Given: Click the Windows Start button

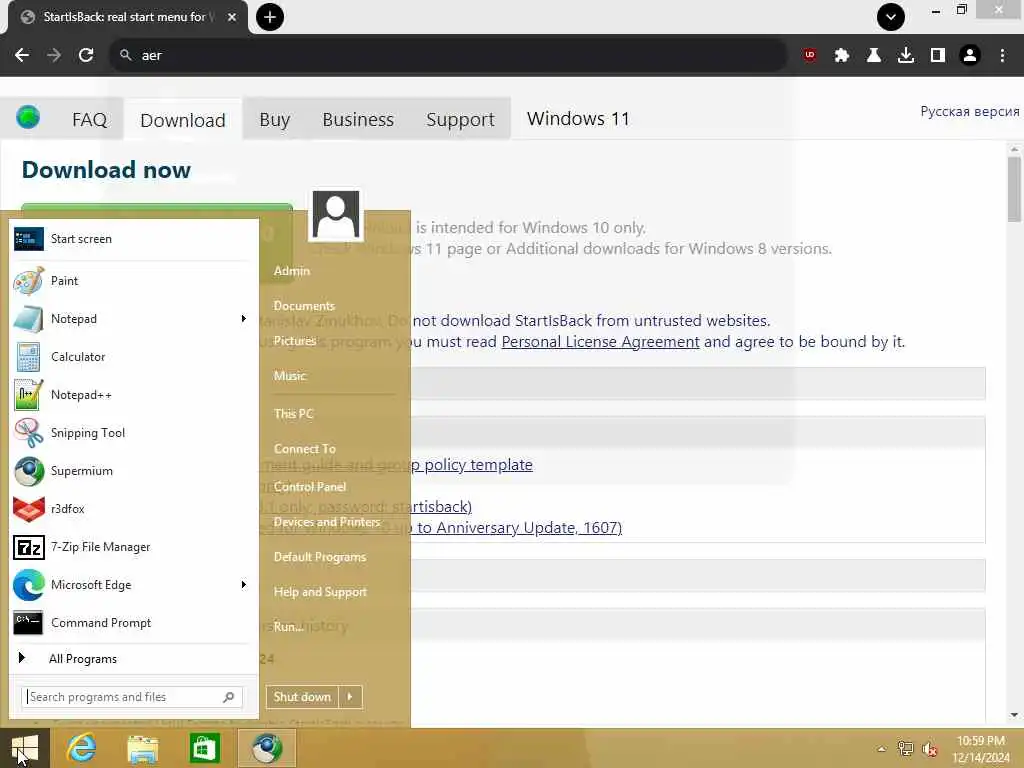Looking at the screenshot, I should tap(25, 748).
